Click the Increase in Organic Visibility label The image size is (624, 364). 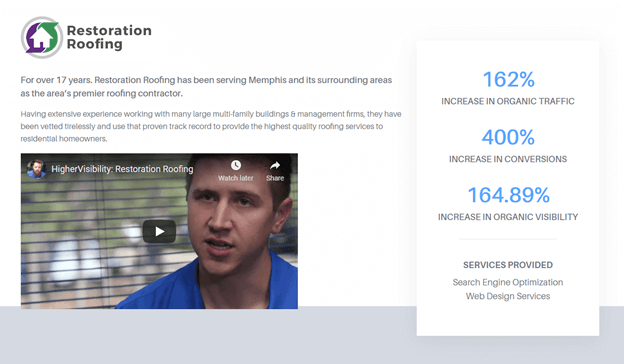click(508, 217)
